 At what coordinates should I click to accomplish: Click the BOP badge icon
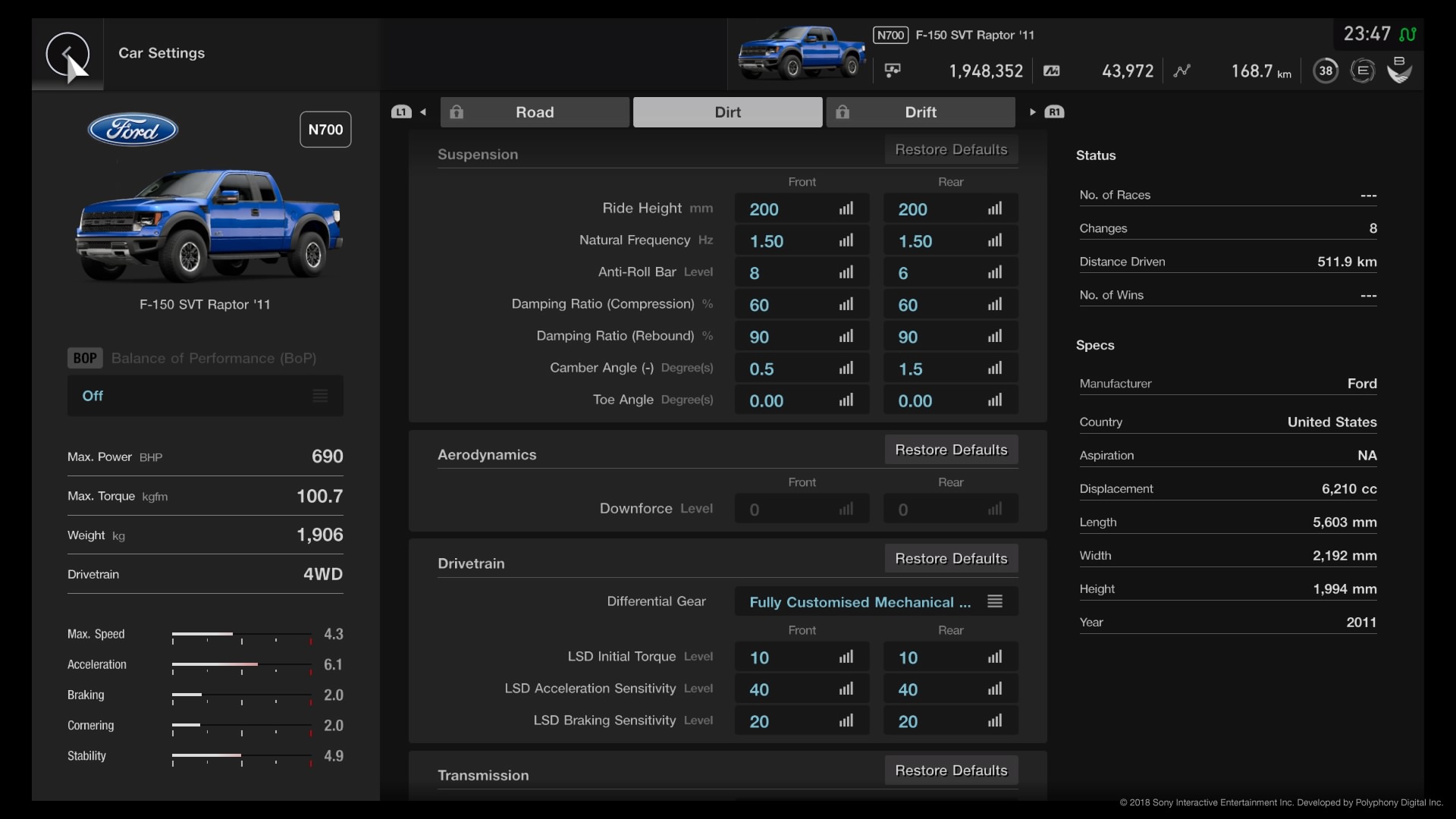coord(84,358)
